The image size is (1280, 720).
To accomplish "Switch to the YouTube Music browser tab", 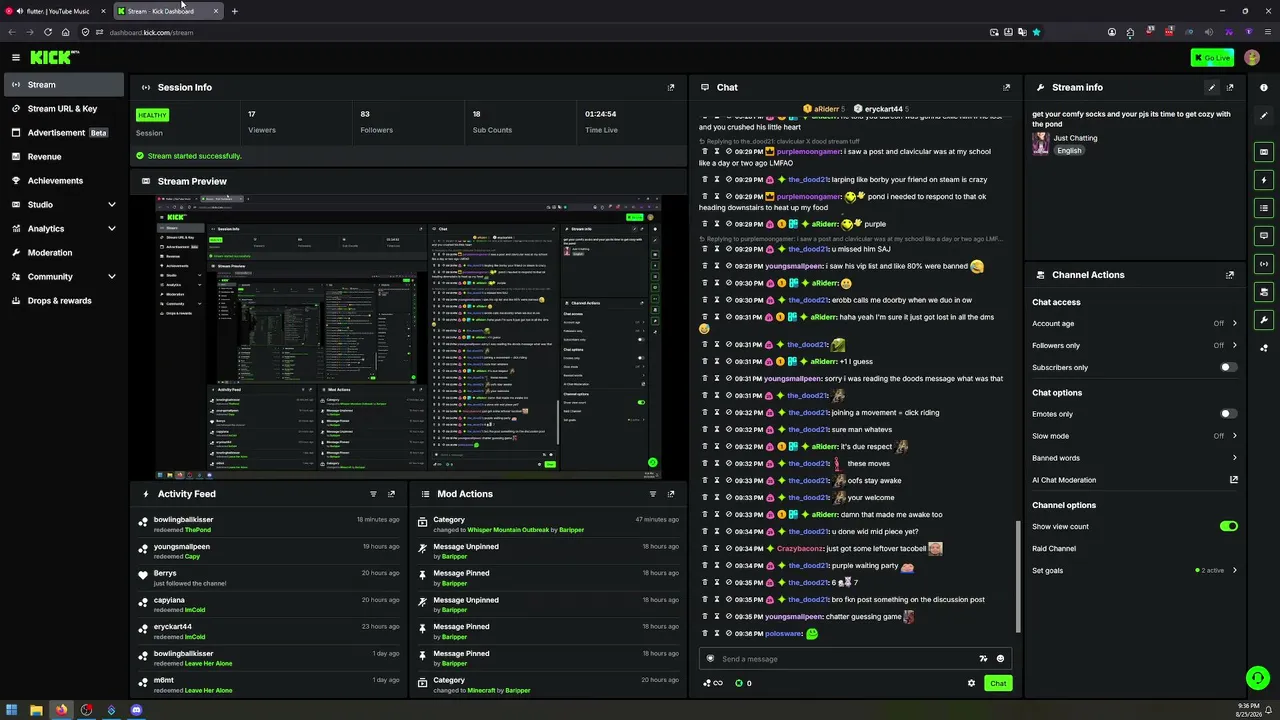I will click(58, 11).
